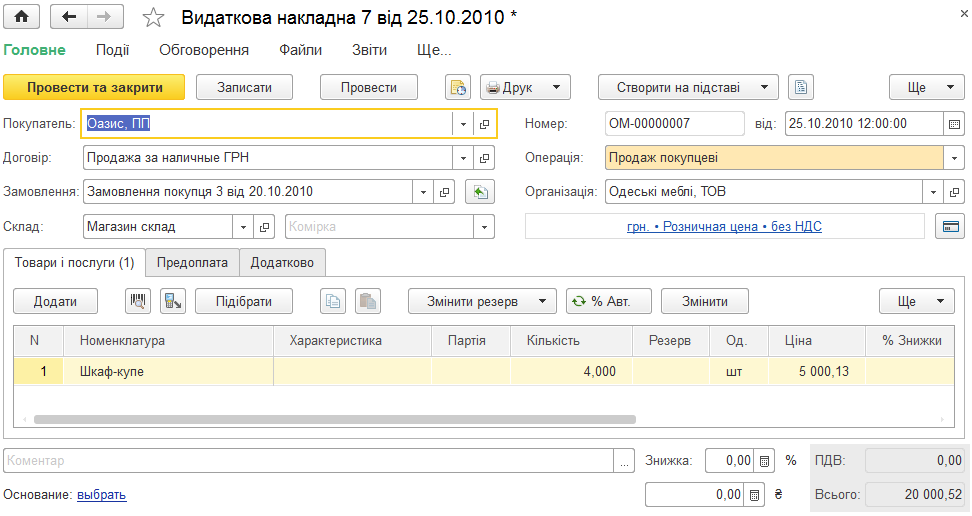
Task: Search by barcode icon in goods toolbar
Action: pyautogui.click(x=138, y=301)
